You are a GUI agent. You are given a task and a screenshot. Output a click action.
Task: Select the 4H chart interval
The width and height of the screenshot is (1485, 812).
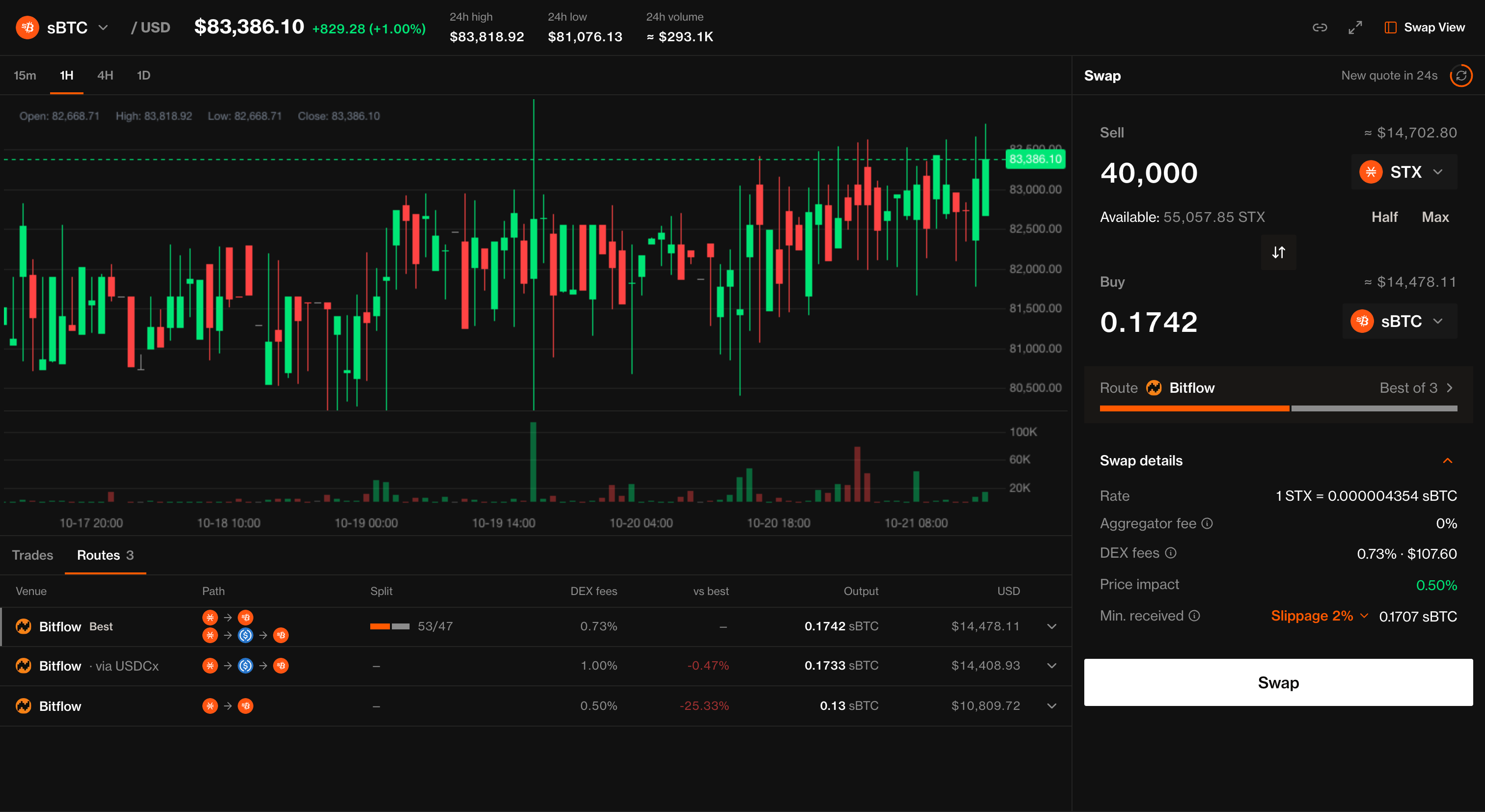[x=105, y=76]
